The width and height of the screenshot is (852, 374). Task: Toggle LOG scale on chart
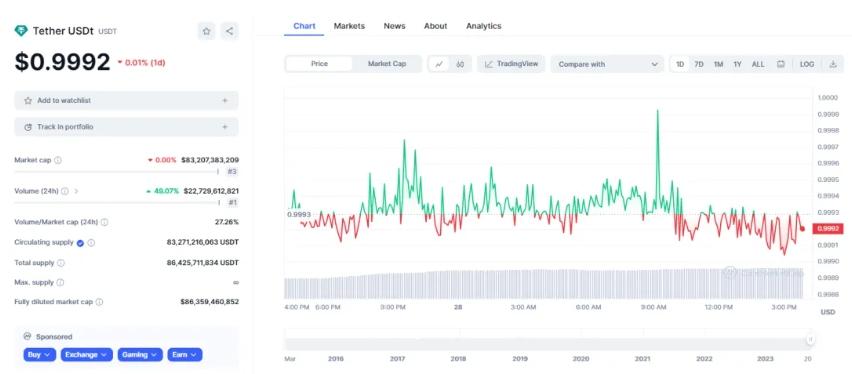[807, 64]
